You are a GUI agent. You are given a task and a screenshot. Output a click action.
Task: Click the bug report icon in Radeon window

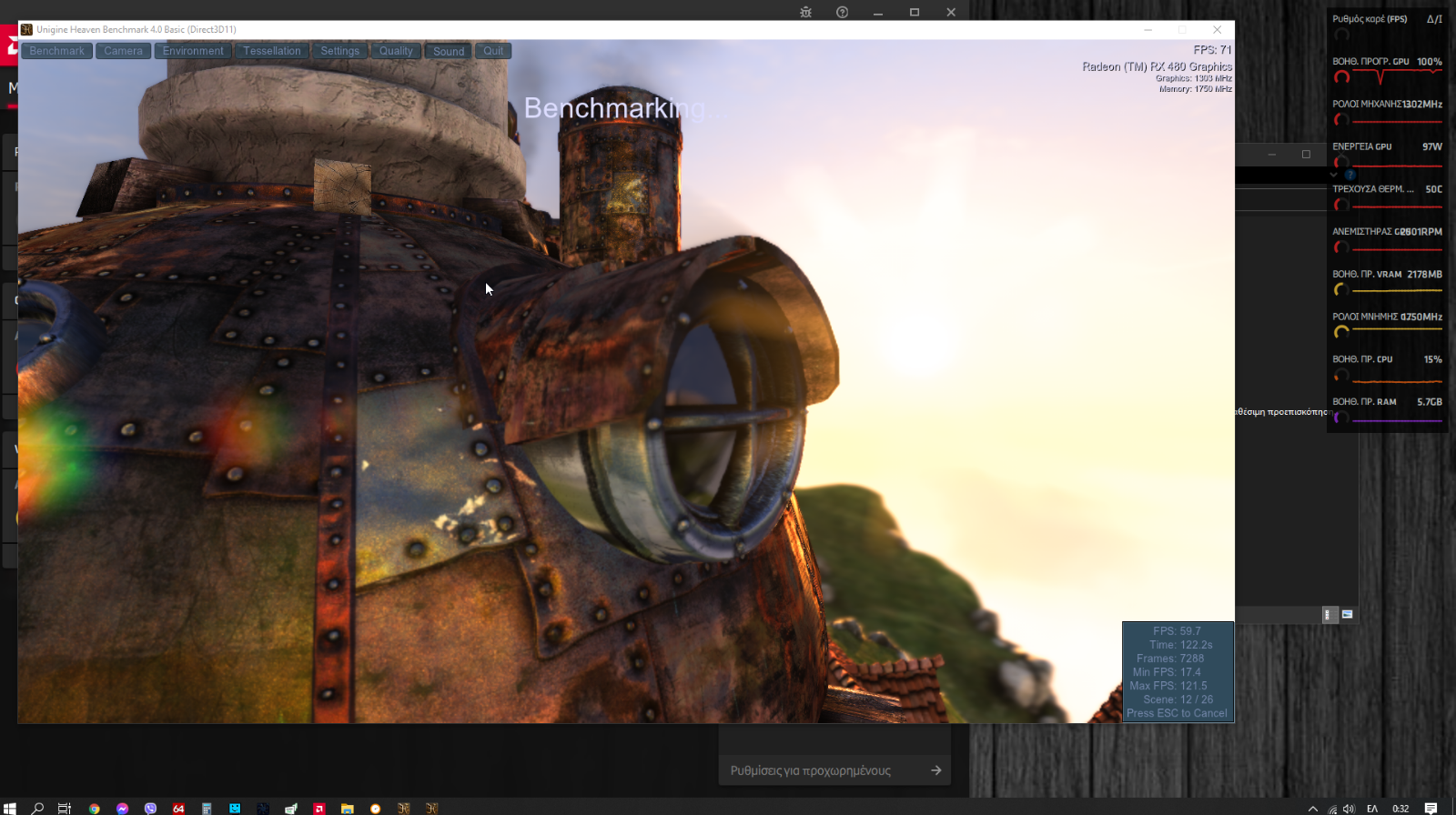pyautogui.click(x=805, y=12)
